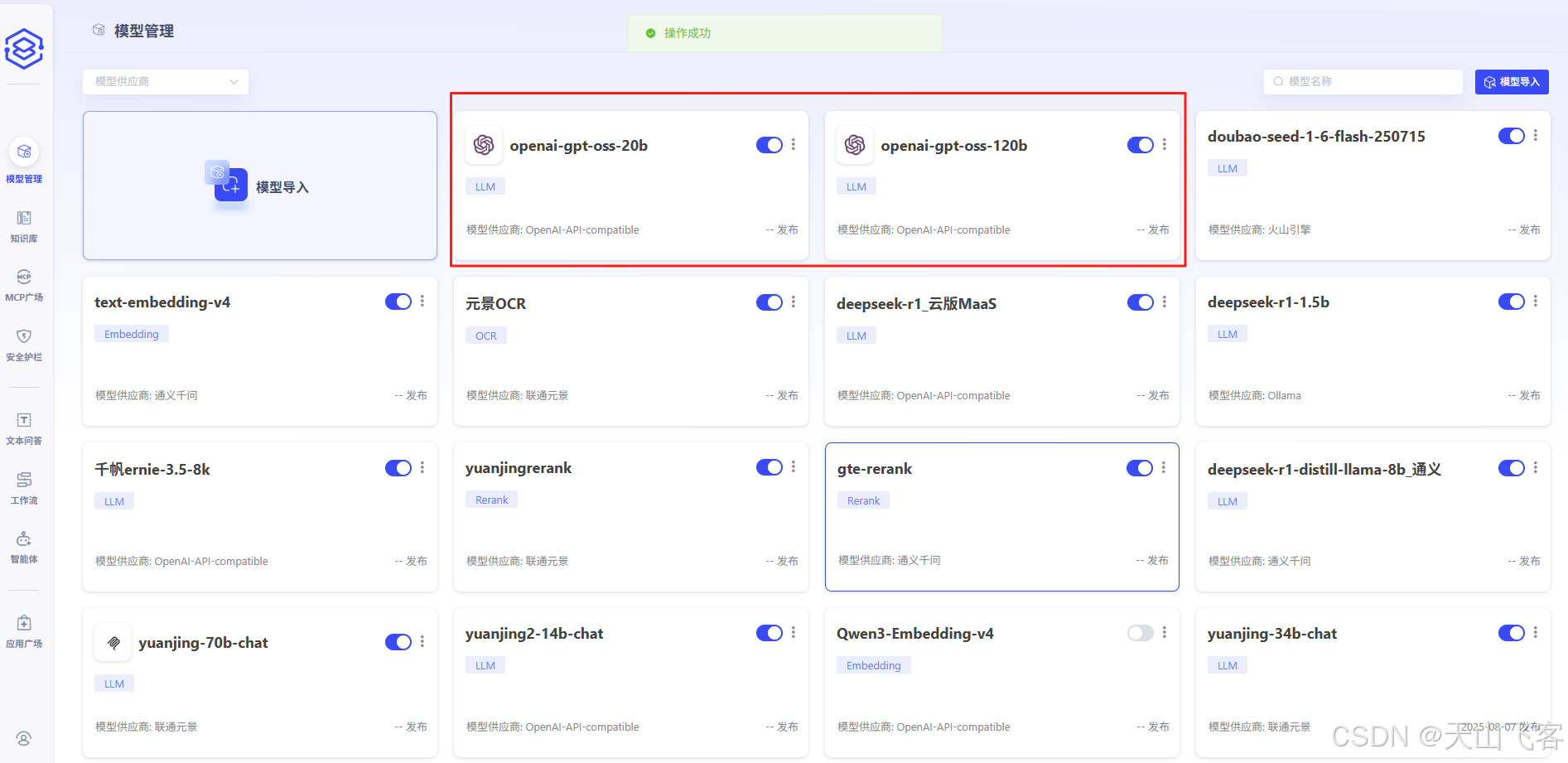Click the 操作成功 notification banner

pyautogui.click(x=784, y=33)
